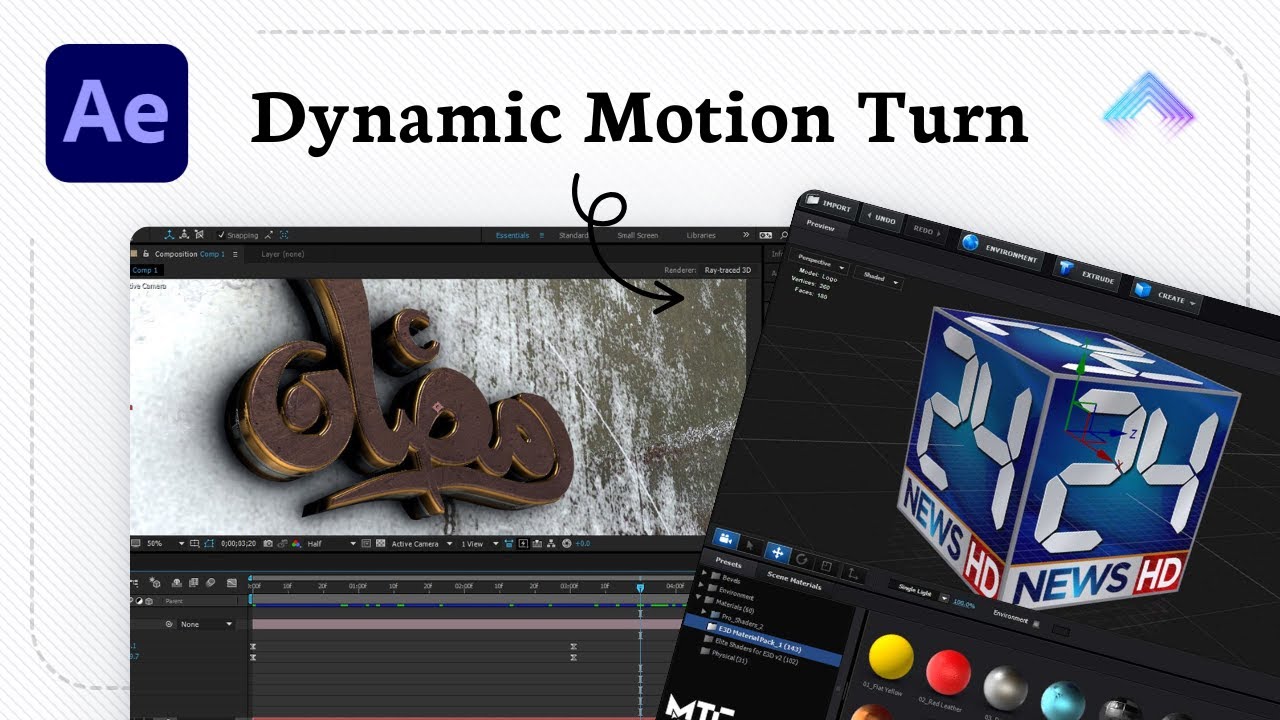Open the Active Camera dropdown
Viewport: 1280px width, 720px height.
(x=421, y=544)
